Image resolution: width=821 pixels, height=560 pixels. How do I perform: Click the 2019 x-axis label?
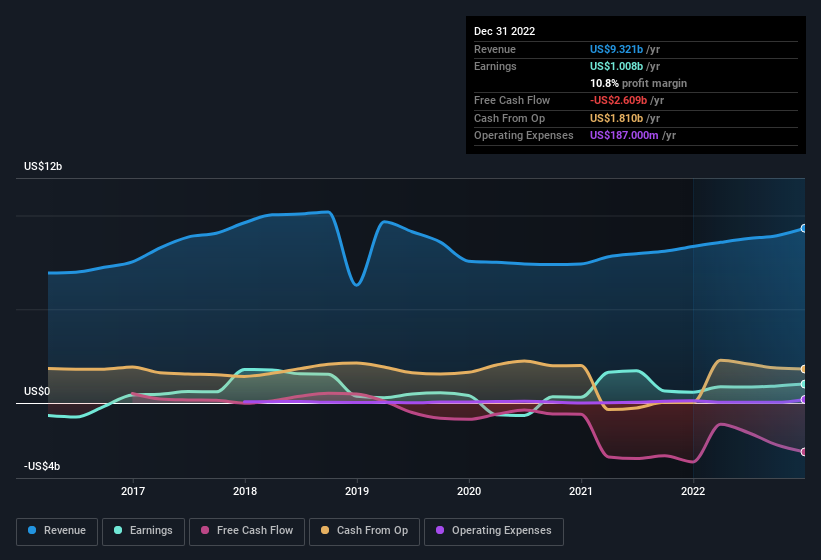tap(357, 491)
